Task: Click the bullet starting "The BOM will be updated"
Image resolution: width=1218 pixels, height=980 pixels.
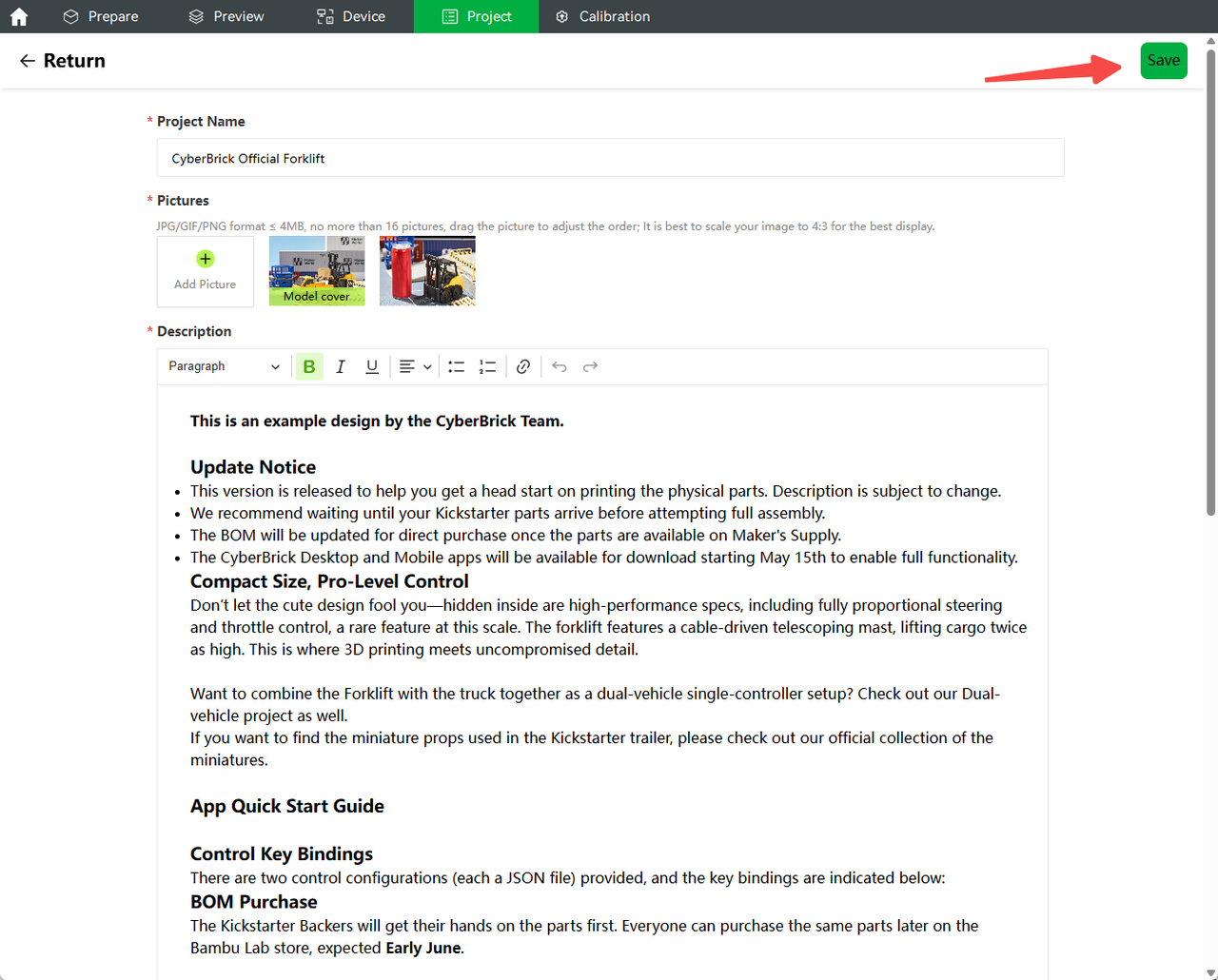Action: pos(516,535)
